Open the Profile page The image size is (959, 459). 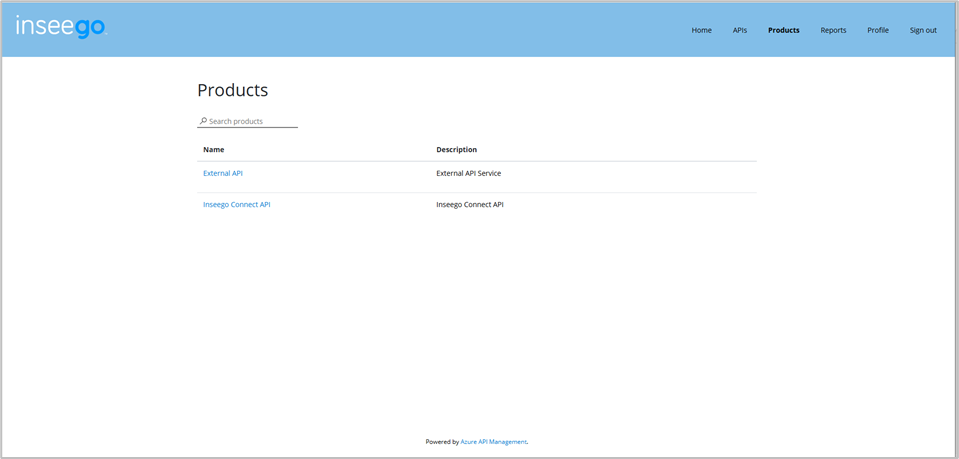point(878,30)
